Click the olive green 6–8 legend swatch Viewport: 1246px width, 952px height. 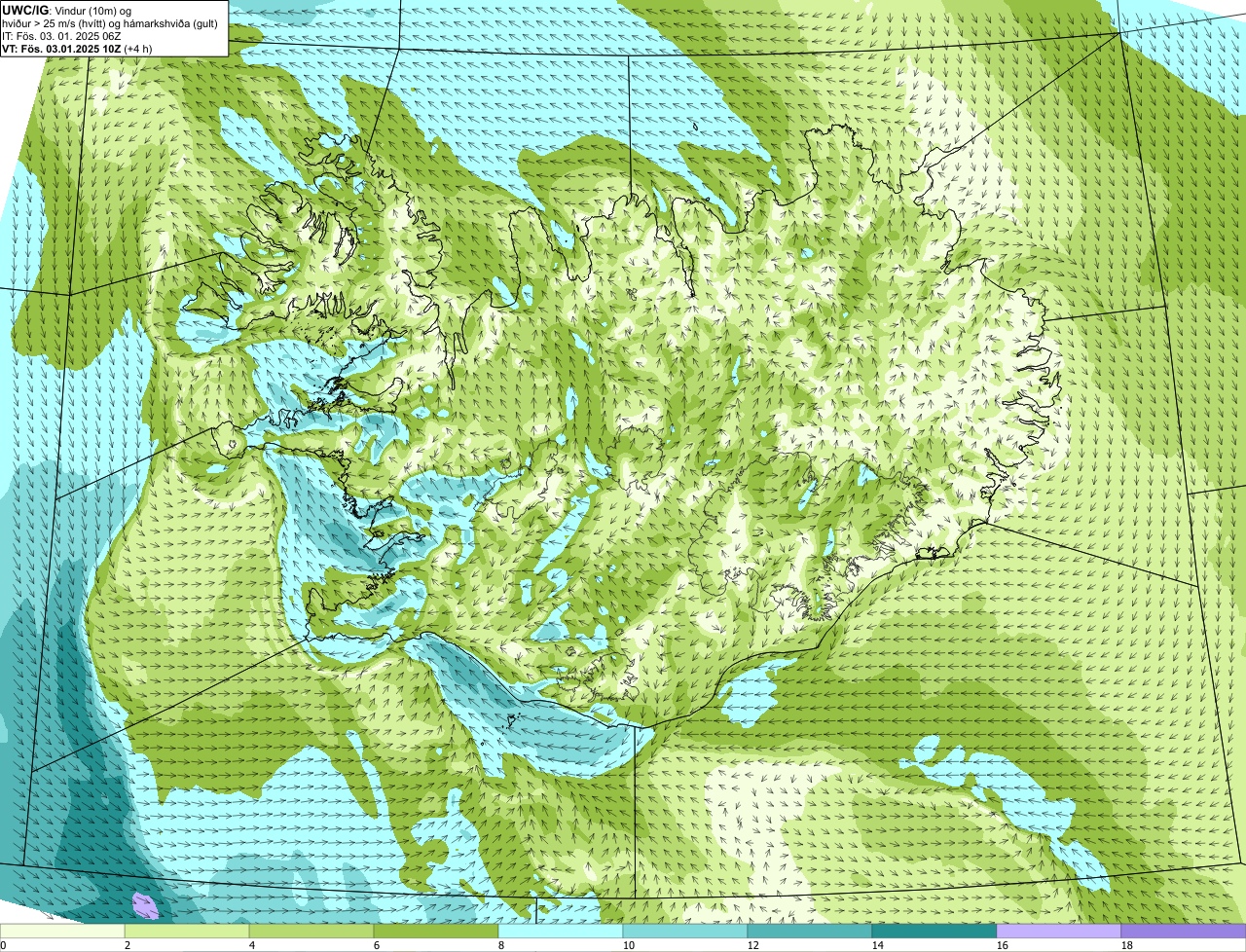point(436,932)
